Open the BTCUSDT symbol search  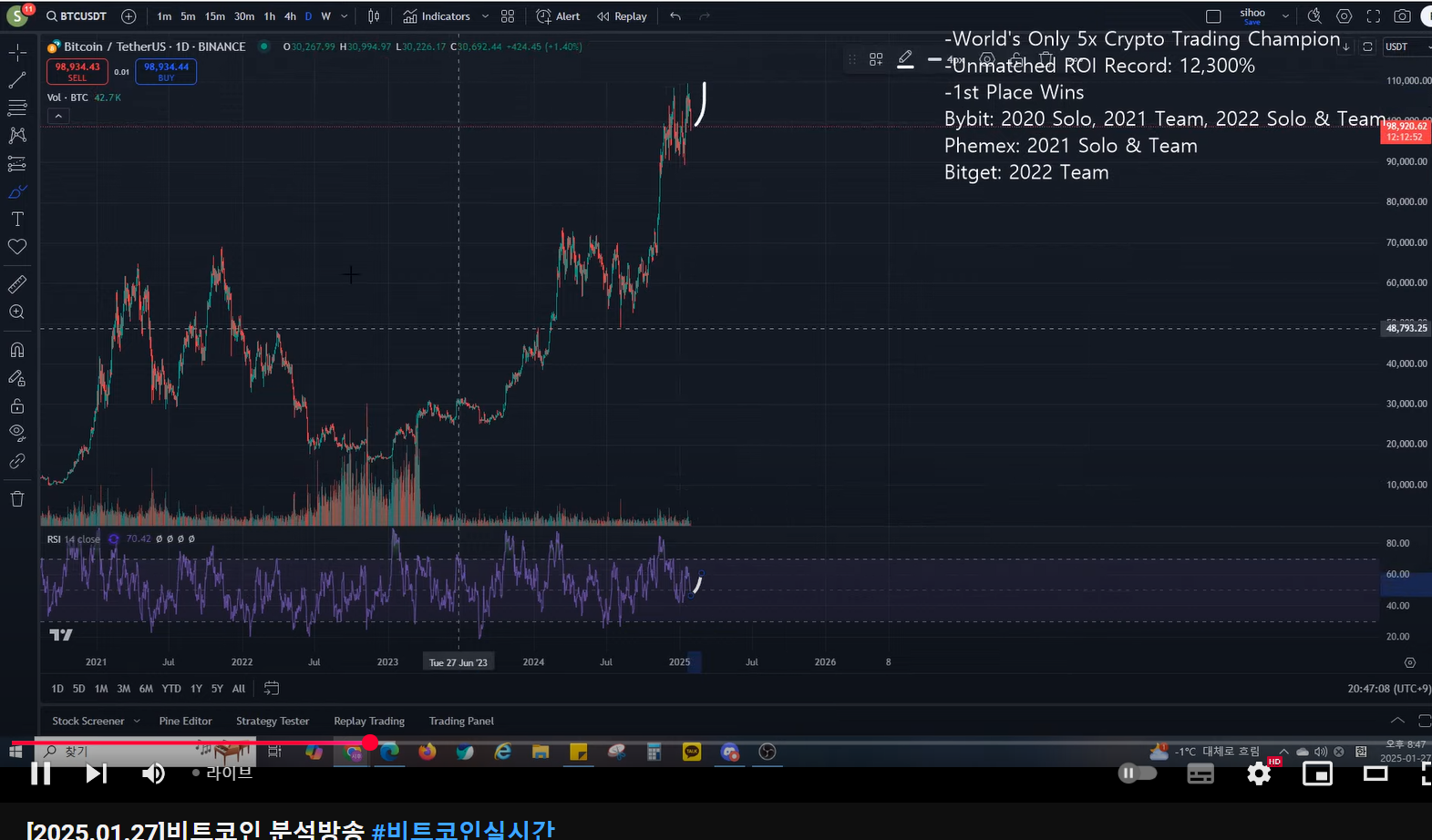tap(77, 16)
